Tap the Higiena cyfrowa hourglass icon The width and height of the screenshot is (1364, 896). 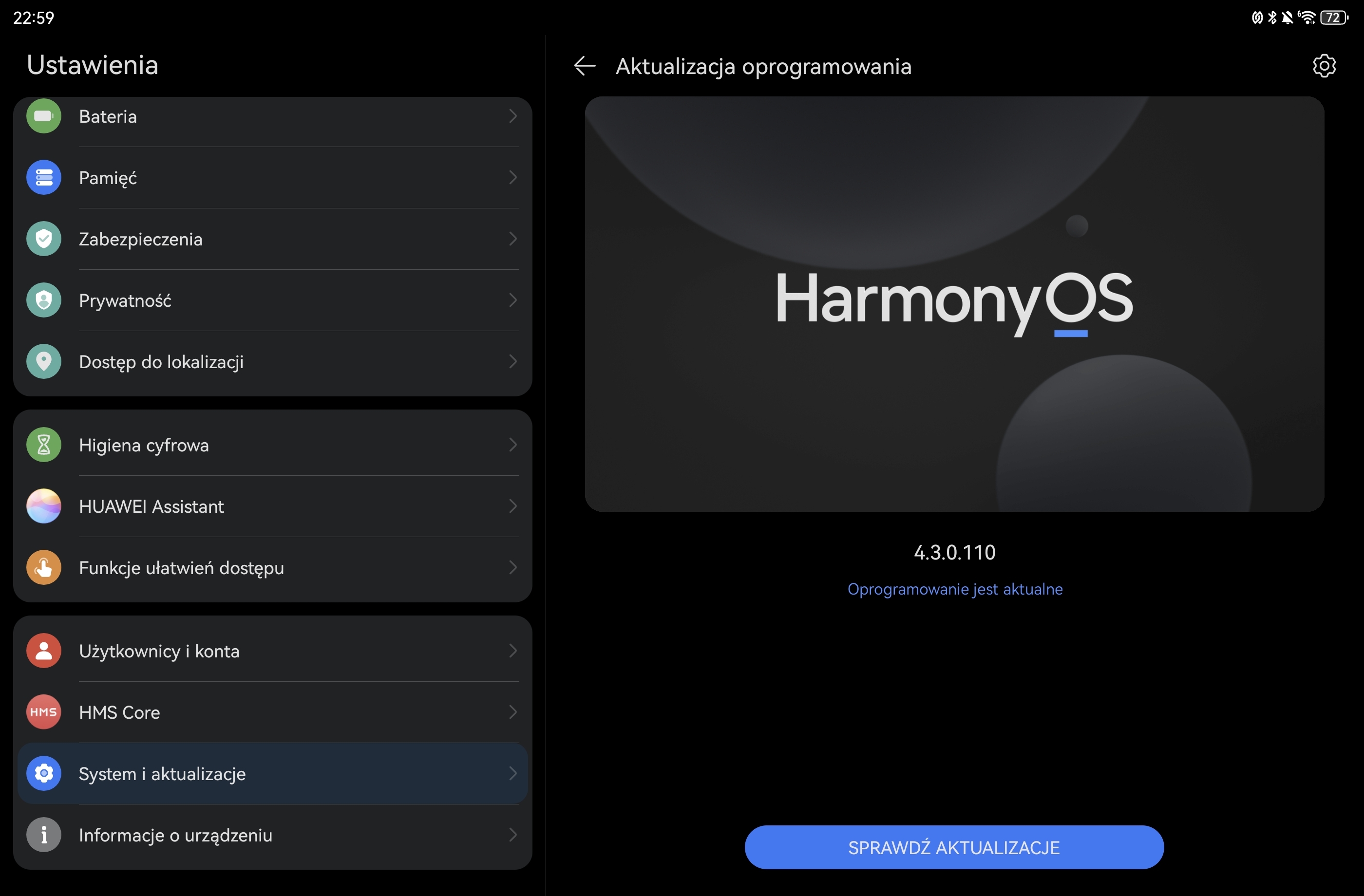(43, 445)
